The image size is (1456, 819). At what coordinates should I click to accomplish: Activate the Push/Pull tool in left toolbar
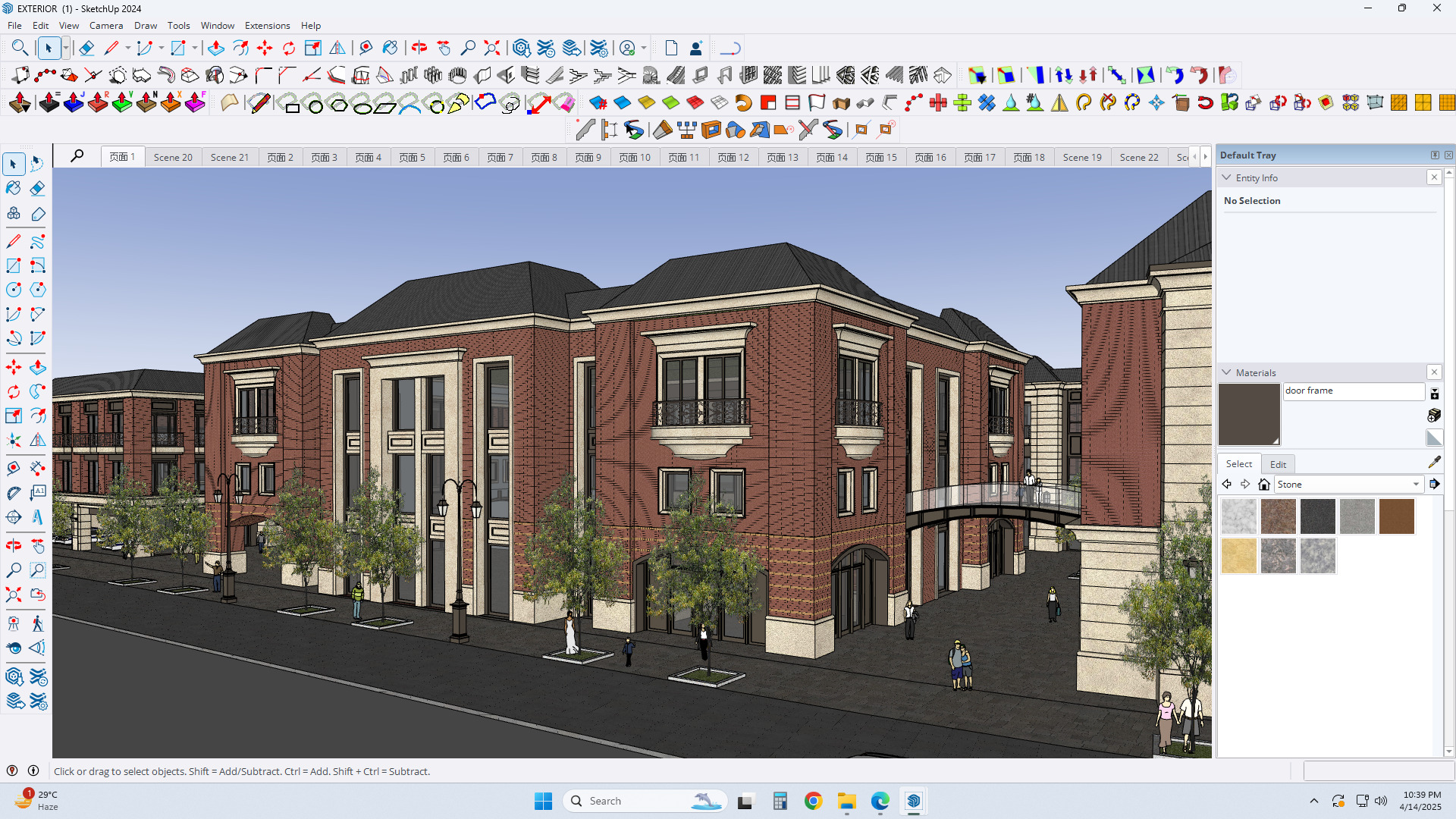pyautogui.click(x=38, y=368)
